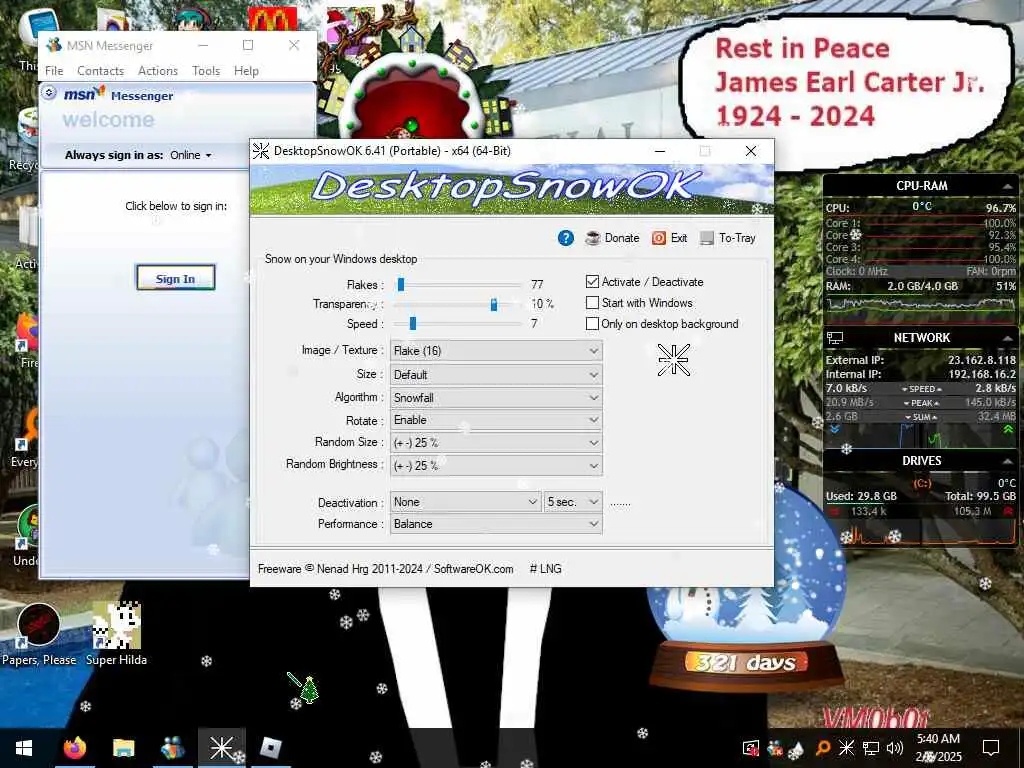Open the Always sign in as Online dropdown
The height and width of the screenshot is (768, 1024).
[191, 155]
